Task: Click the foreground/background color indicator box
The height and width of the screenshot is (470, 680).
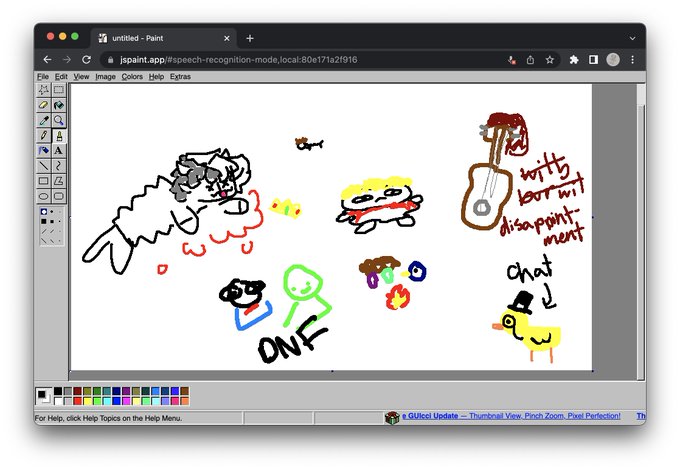Action: 43,396
